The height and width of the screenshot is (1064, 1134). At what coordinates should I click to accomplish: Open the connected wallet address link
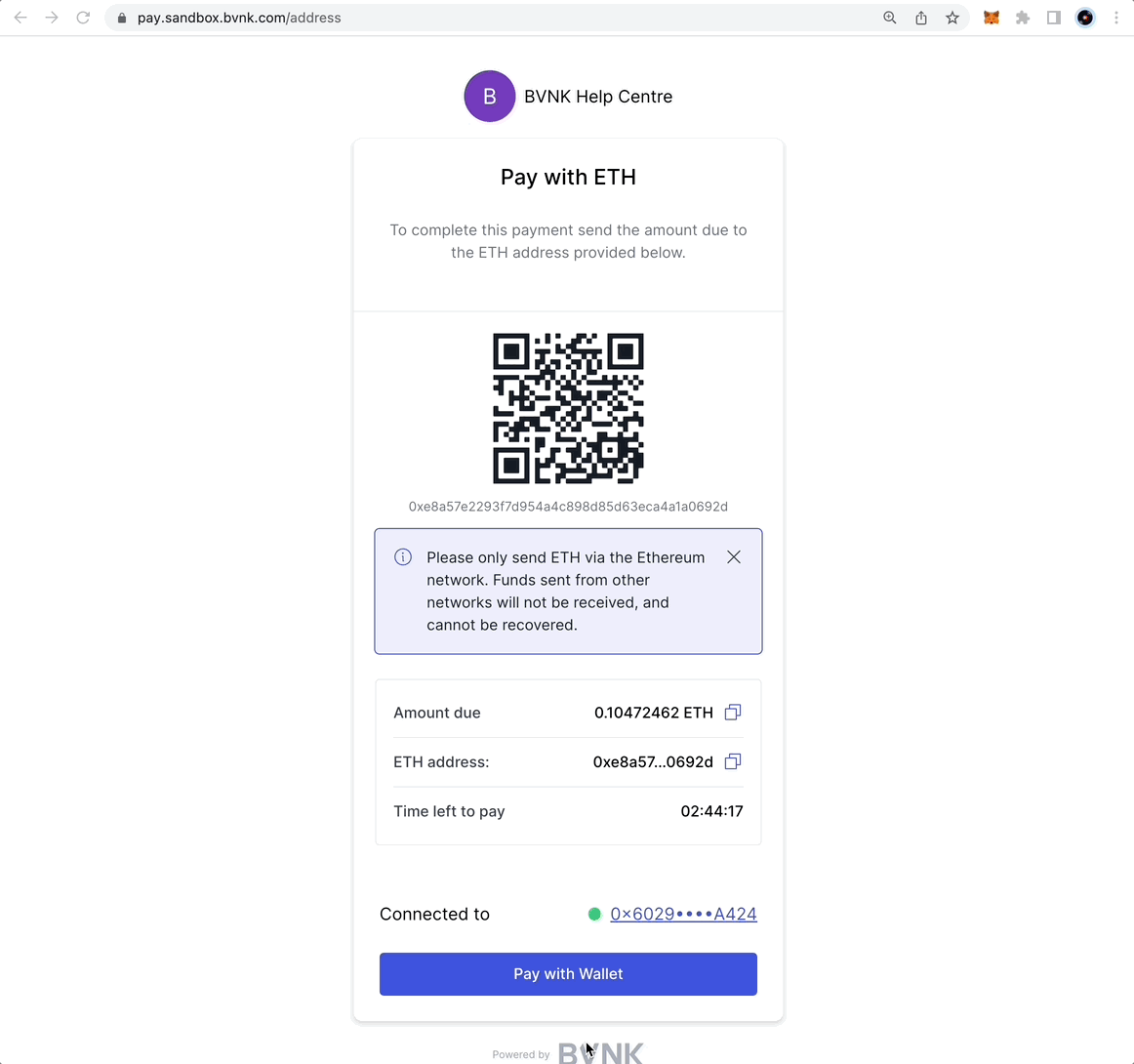pyautogui.click(x=683, y=915)
